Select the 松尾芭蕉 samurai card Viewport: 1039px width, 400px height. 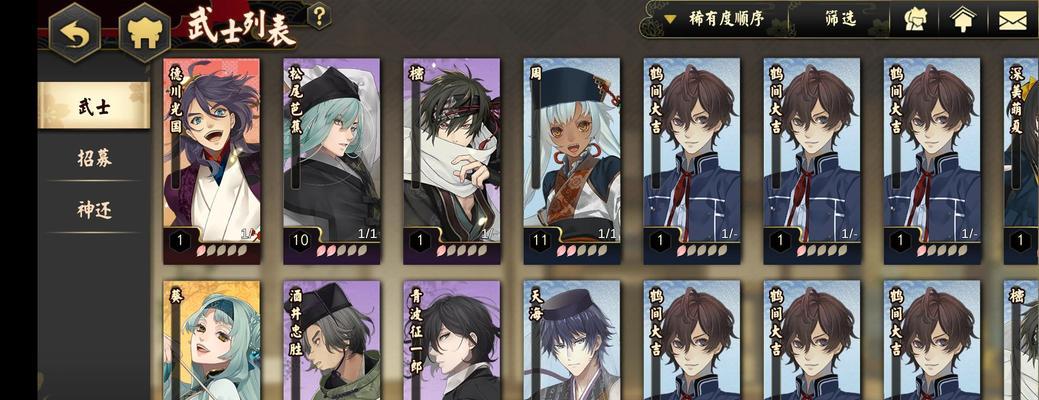point(332,161)
